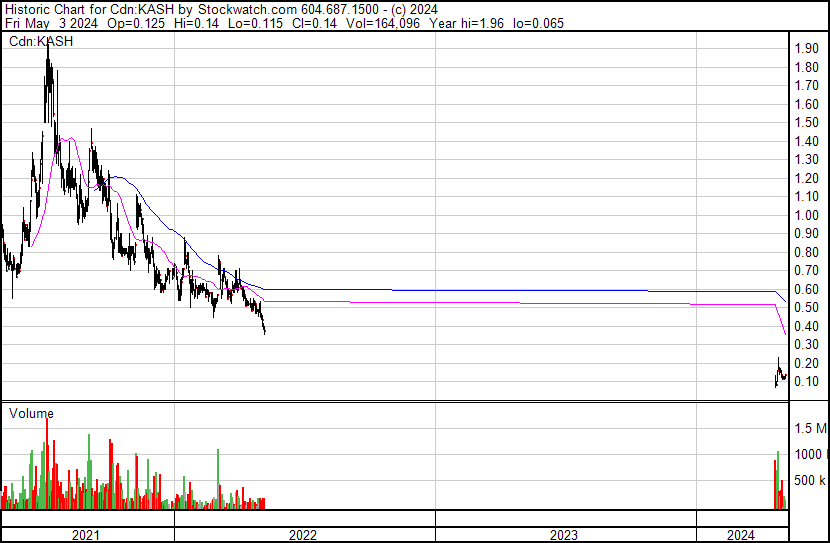Screen dimensions: 830x543
Task: Click the 2021 price peak near 1.90
Action: (x=48, y=55)
